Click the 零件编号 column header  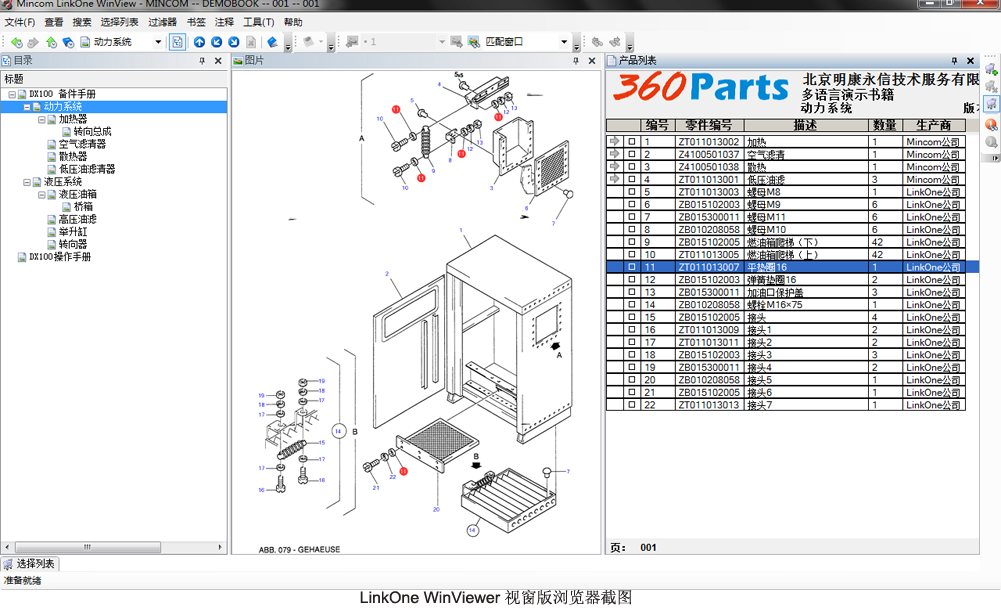709,125
